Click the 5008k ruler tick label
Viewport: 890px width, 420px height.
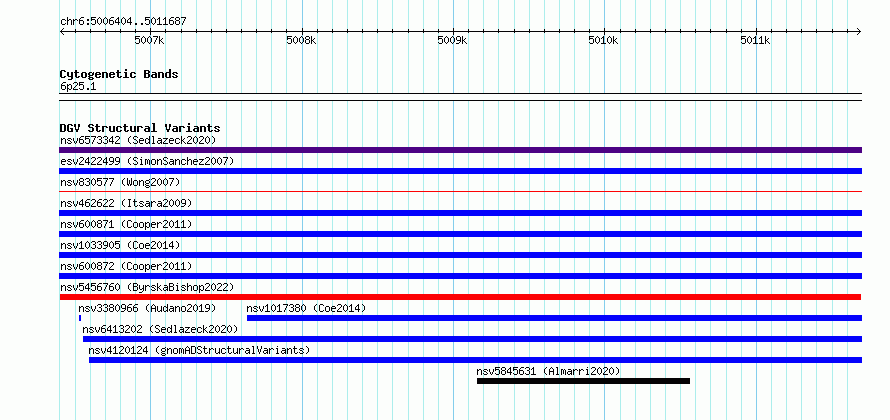coord(301,41)
